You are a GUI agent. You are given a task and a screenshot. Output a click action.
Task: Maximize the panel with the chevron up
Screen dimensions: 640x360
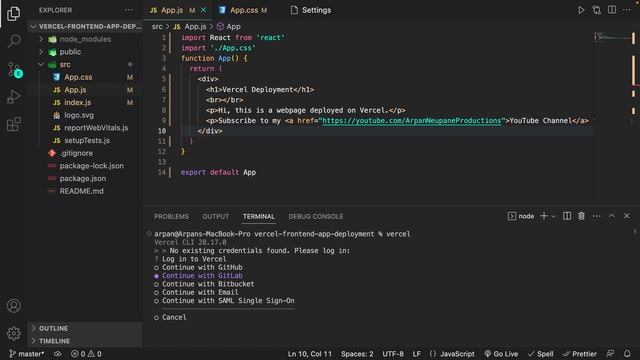611,216
